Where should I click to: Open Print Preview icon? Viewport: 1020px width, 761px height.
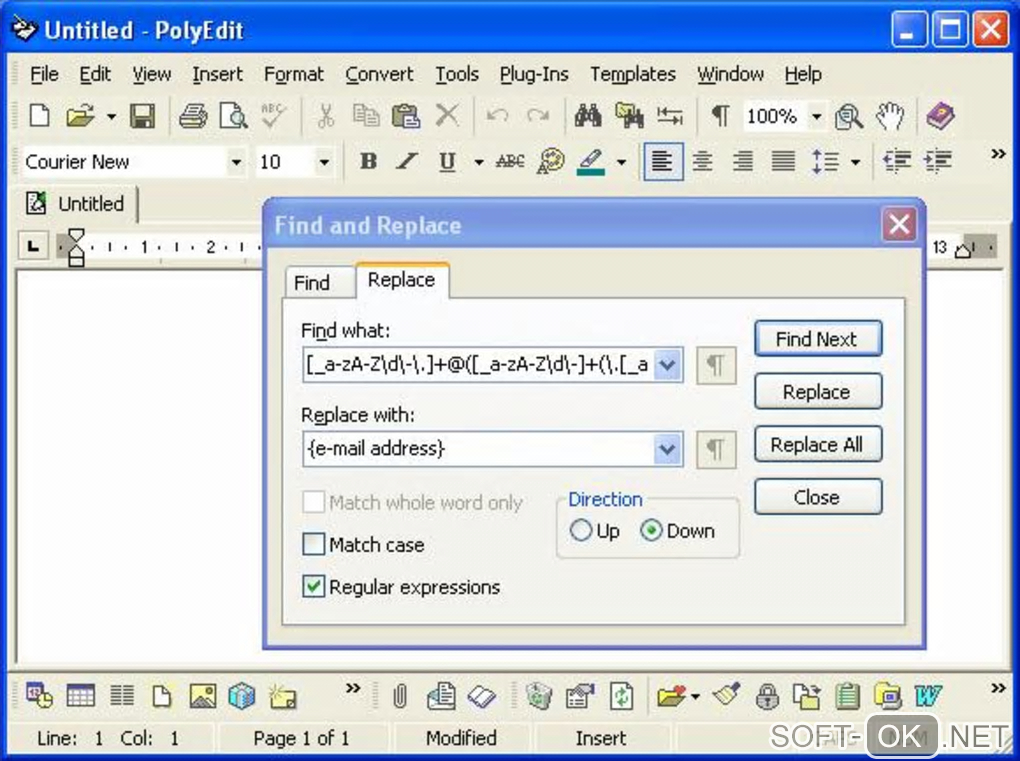point(233,116)
